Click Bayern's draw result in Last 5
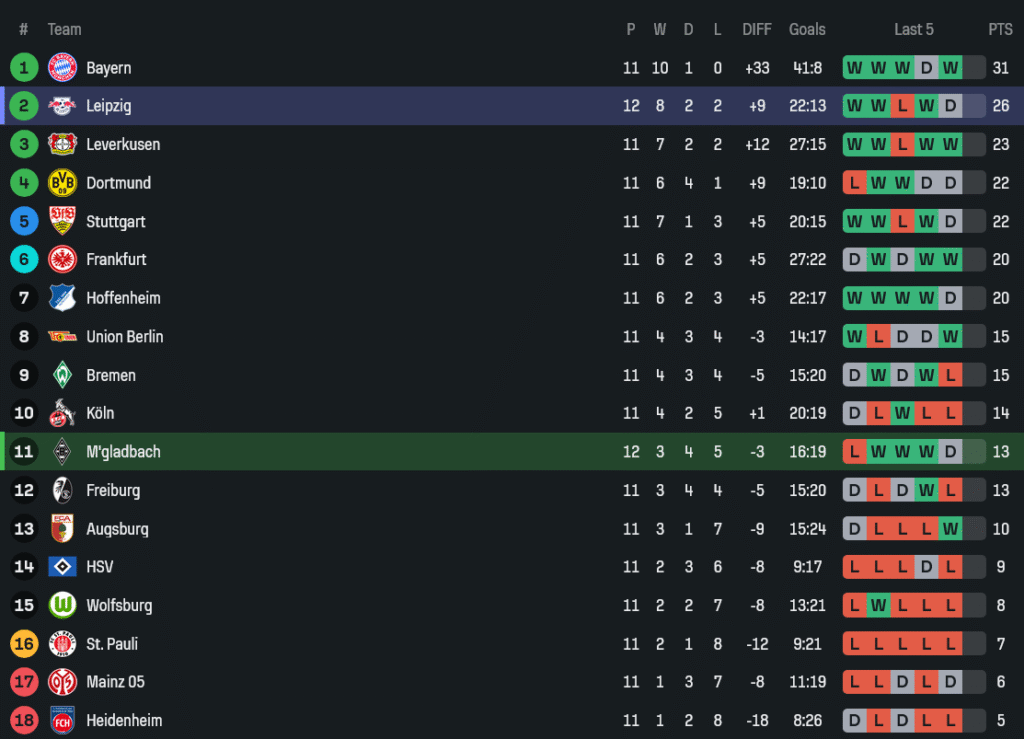Image resolution: width=1024 pixels, height=739 pixels. (926, 68)
